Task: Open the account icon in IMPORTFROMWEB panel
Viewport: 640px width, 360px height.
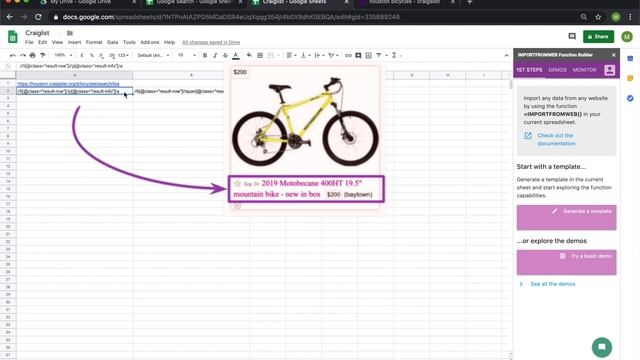Action: (x=609, y=70)
